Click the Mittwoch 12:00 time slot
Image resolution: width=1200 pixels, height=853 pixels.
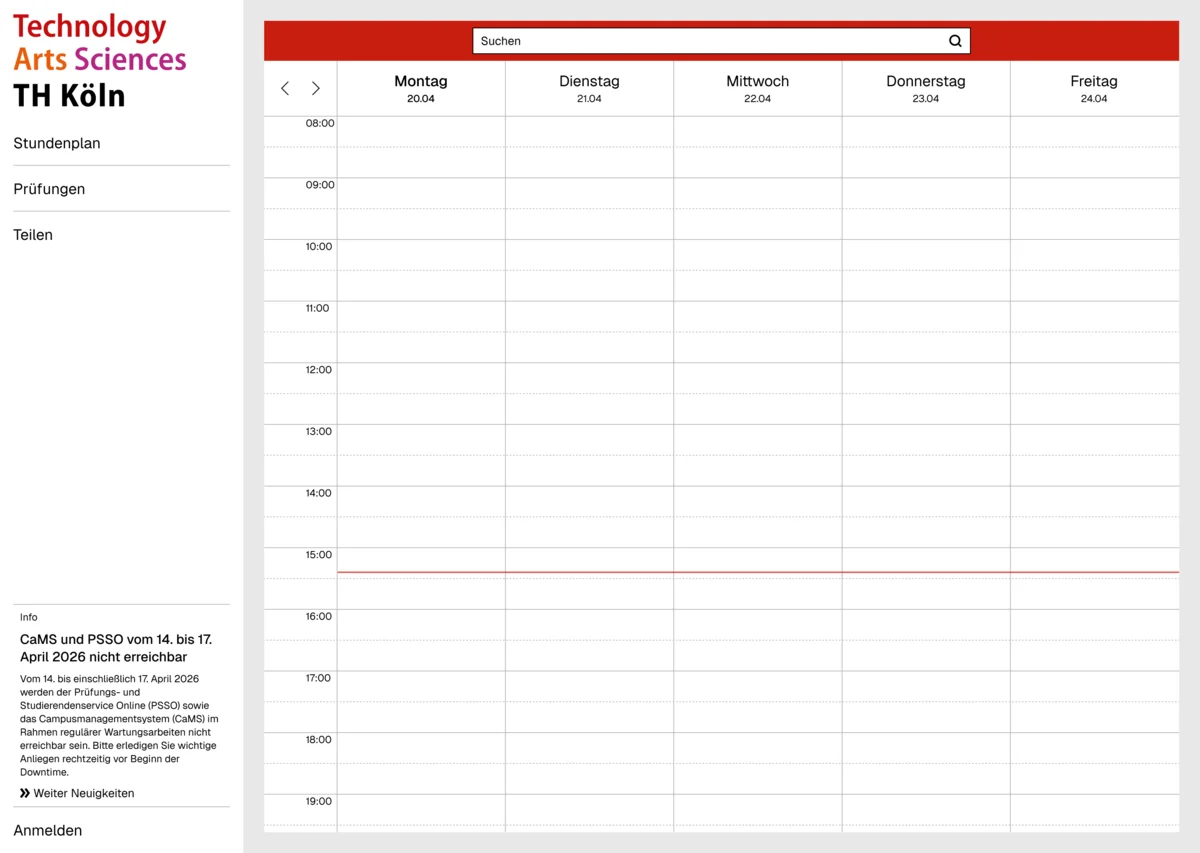click(757, 378)
